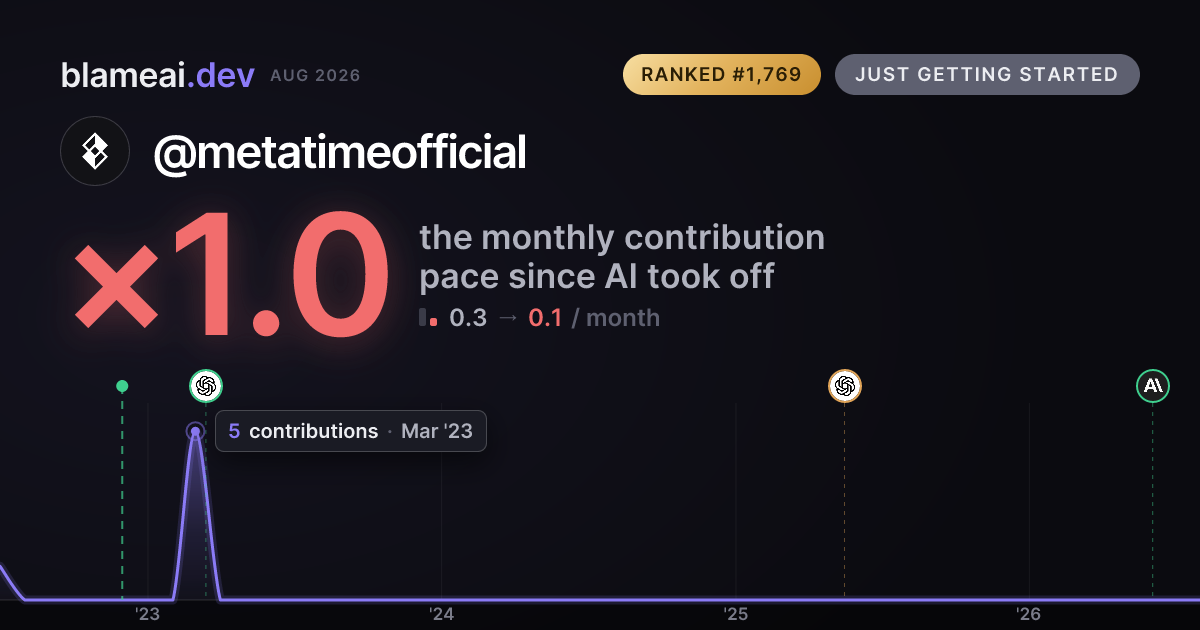
Task: Click the Anthropic marker icon in 2026
Action: click(1152, 386)
